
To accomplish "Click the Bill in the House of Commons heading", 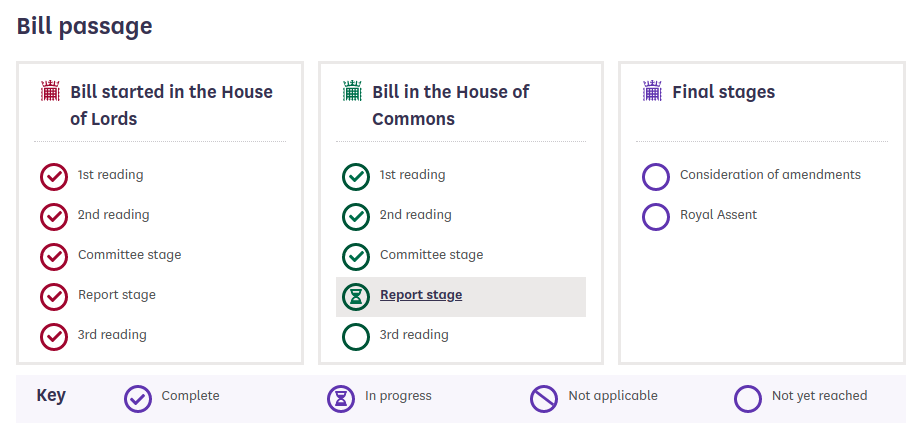I will [x=450, y=105].
